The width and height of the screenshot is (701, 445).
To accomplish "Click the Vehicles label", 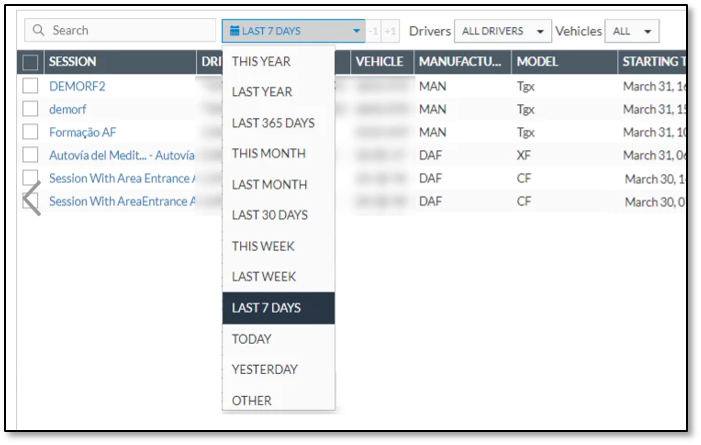I will pos(578,31).
